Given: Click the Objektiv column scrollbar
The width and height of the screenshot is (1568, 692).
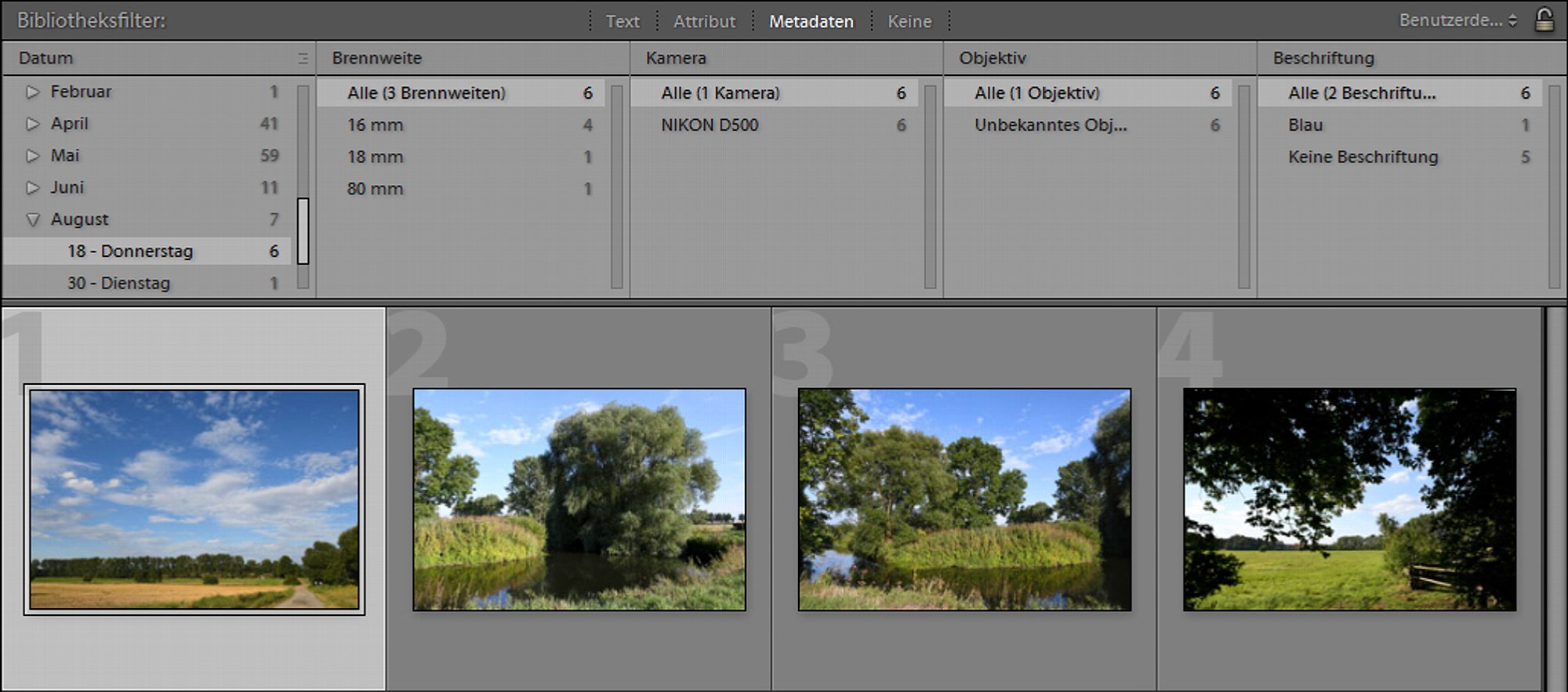Looking at the screenshot, I should pyautogui.click(x=1244, y=187).
